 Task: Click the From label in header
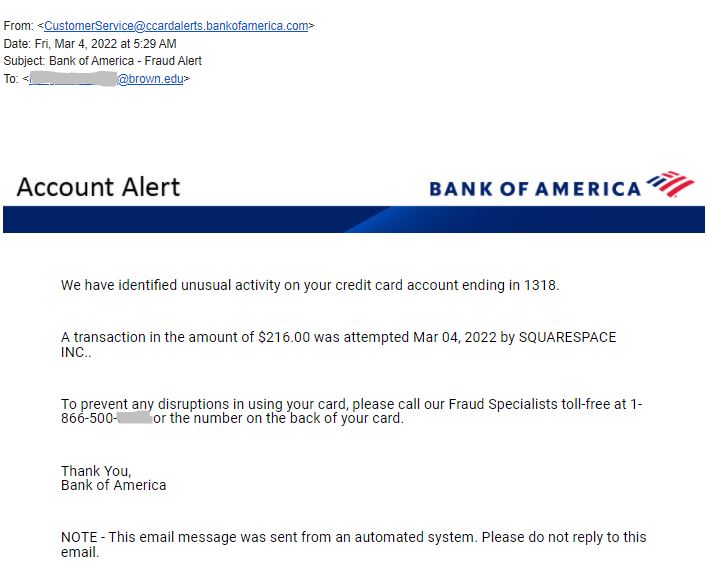point(18,26)
